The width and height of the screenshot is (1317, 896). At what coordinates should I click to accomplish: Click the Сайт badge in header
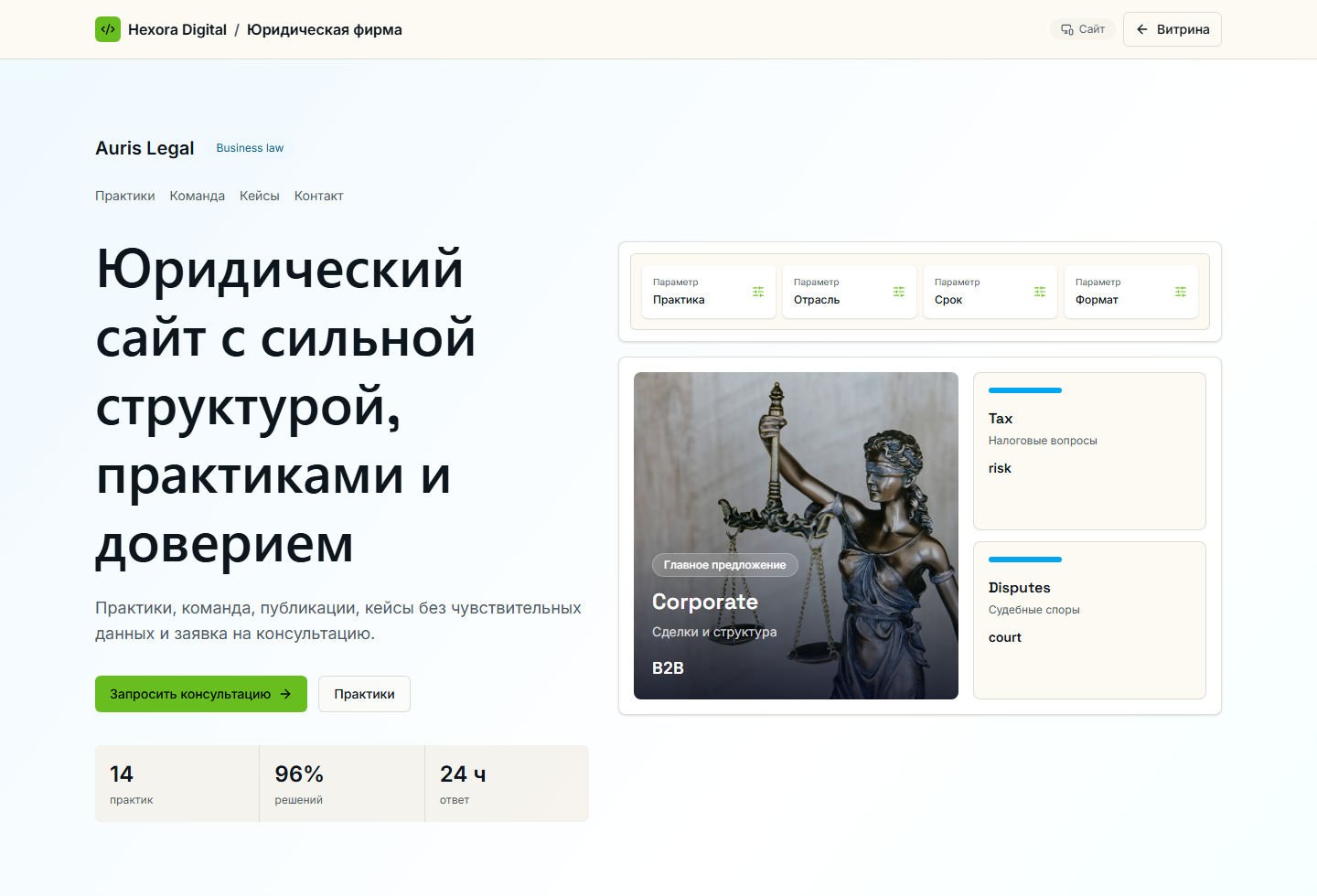tap(1083, 29)
